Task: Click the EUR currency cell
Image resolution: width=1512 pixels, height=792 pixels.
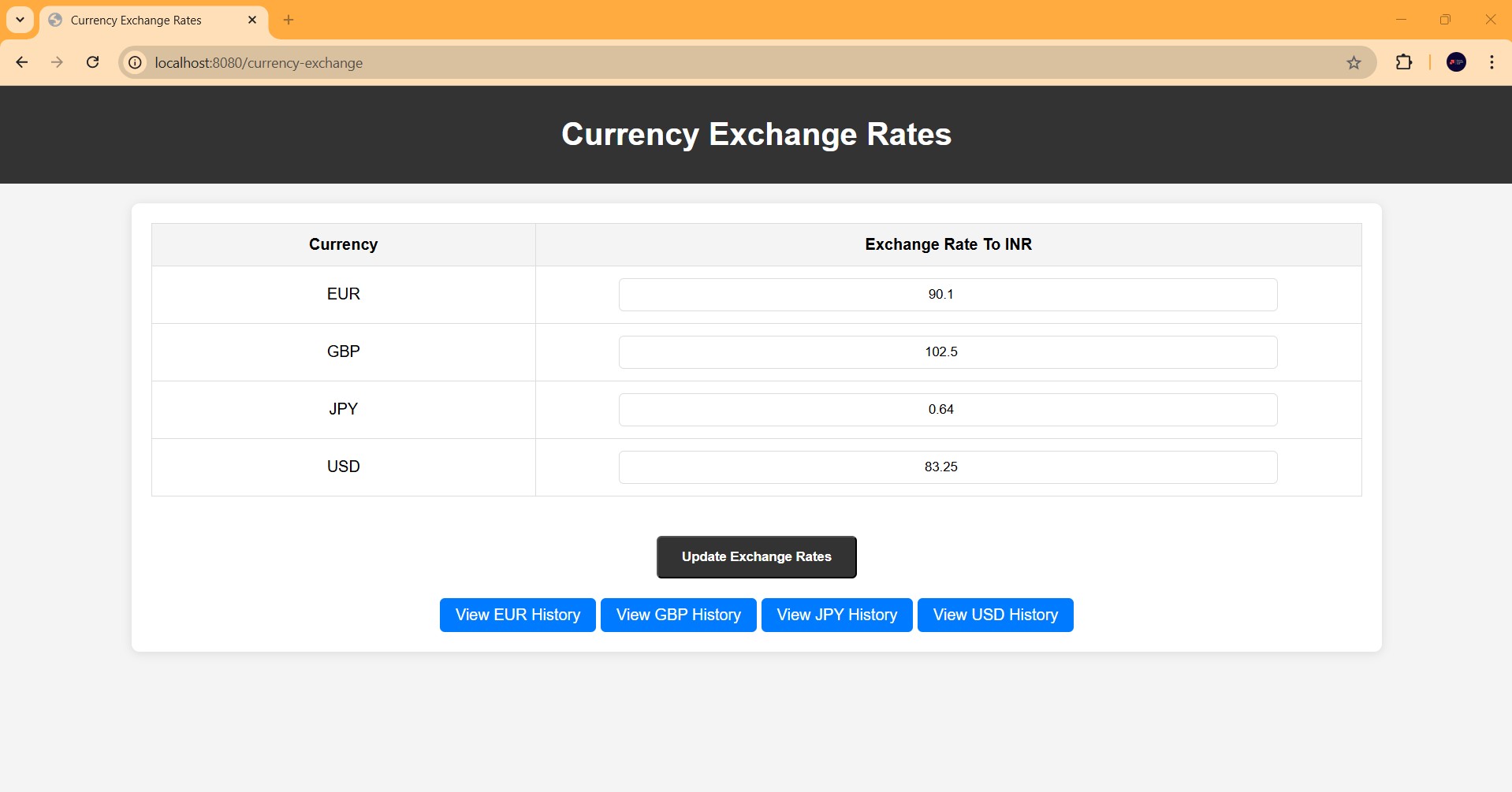Action: tap(344, 295)
